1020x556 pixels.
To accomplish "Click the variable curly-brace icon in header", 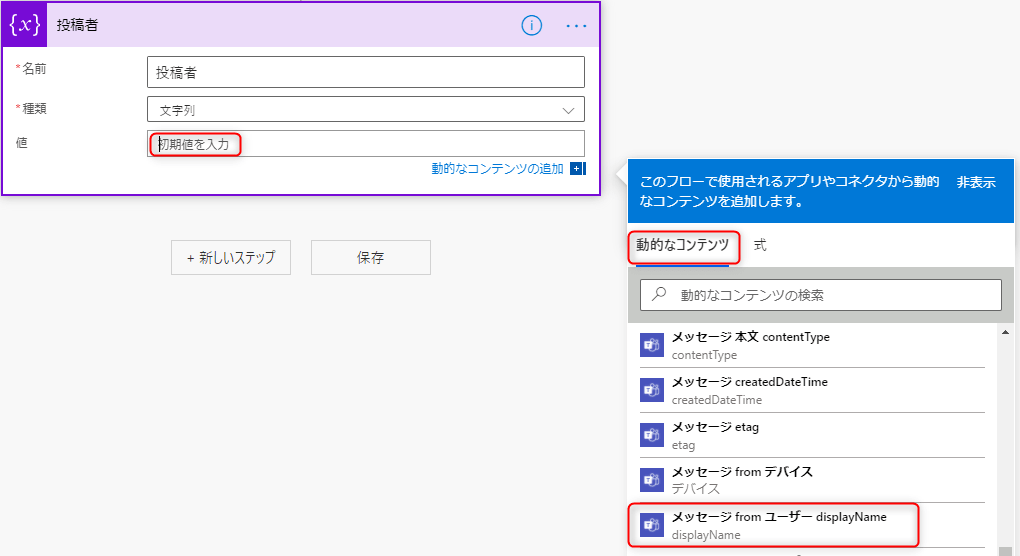I will (25, 25).
